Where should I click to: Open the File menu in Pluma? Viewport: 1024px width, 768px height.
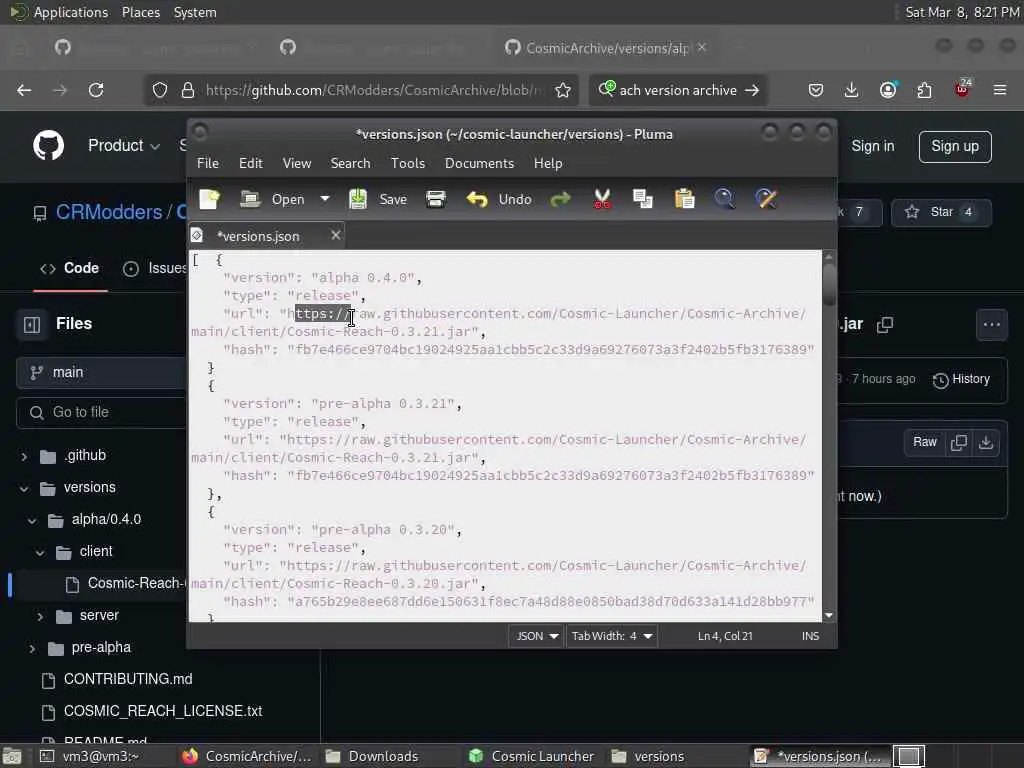208,163
